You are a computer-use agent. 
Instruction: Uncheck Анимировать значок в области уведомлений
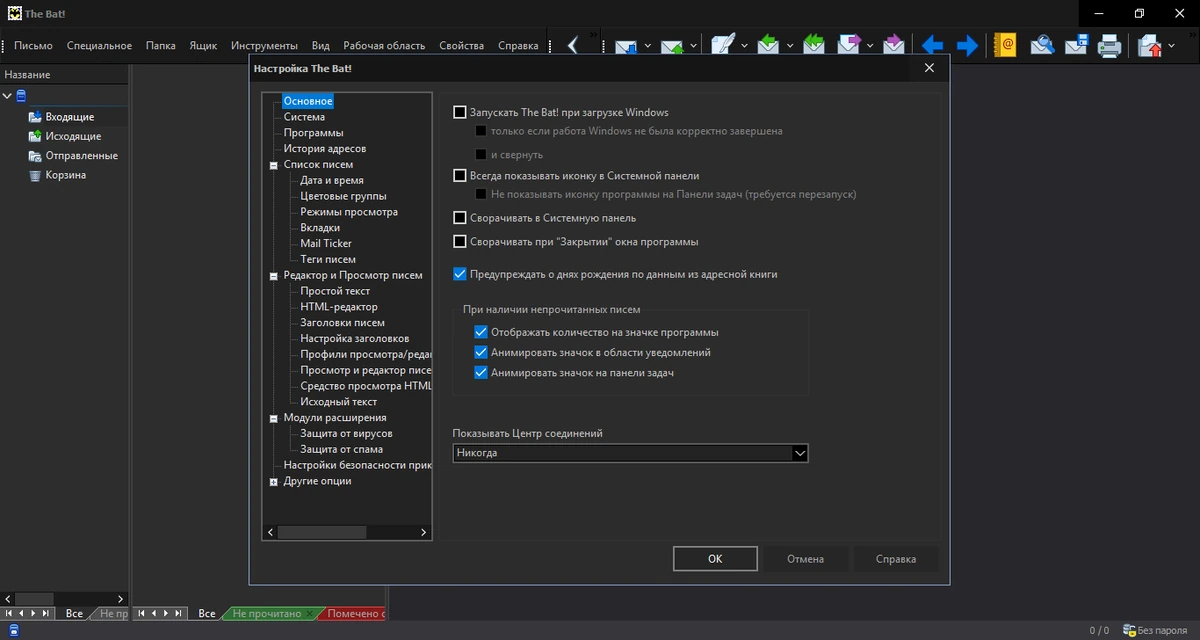481,353
